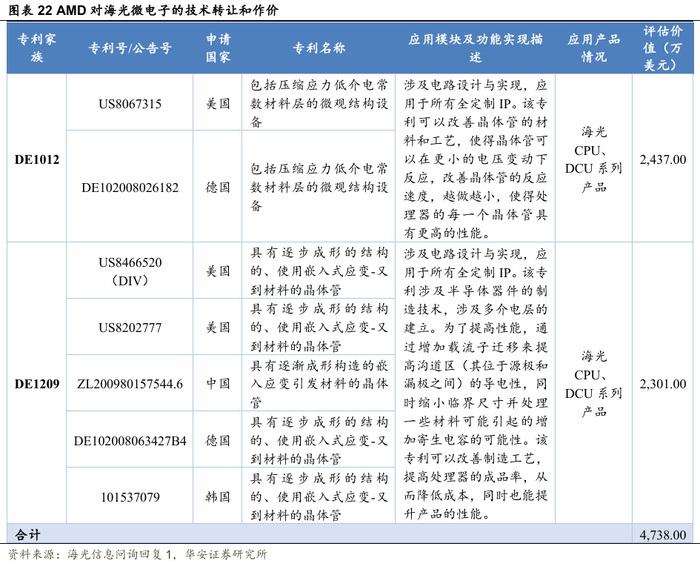Click the '应用产品情况' column header
Screen dimensions: 700x564
[594, 48]
